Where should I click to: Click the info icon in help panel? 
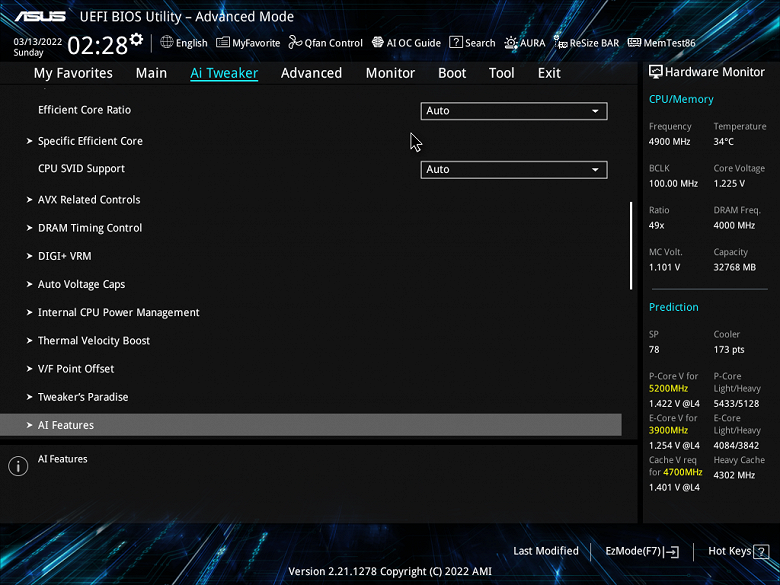coord(18,466)
